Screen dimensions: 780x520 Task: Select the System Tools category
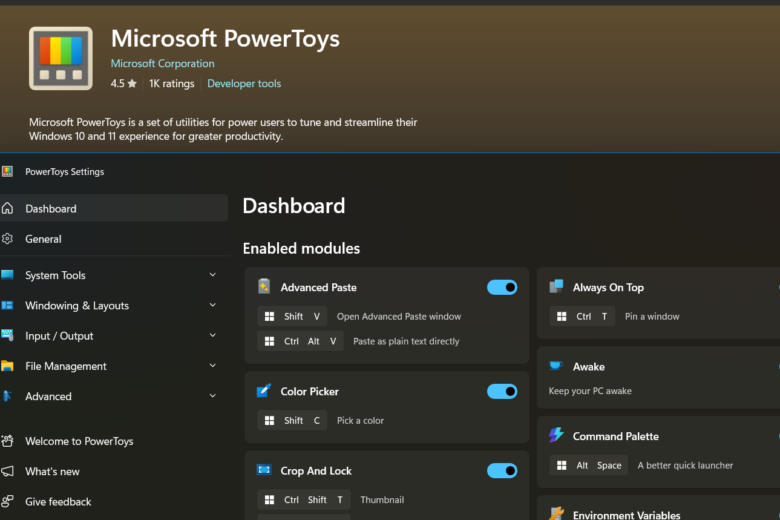[114, 275]
